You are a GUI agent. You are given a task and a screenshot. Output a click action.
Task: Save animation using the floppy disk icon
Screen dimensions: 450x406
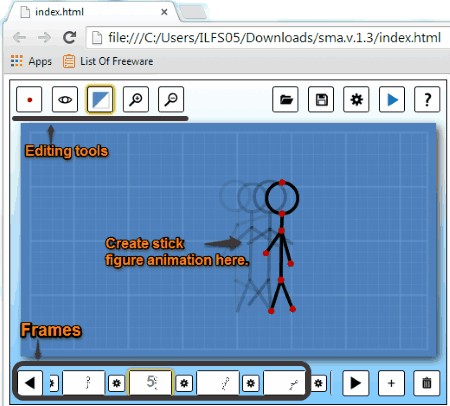point(321,99)
